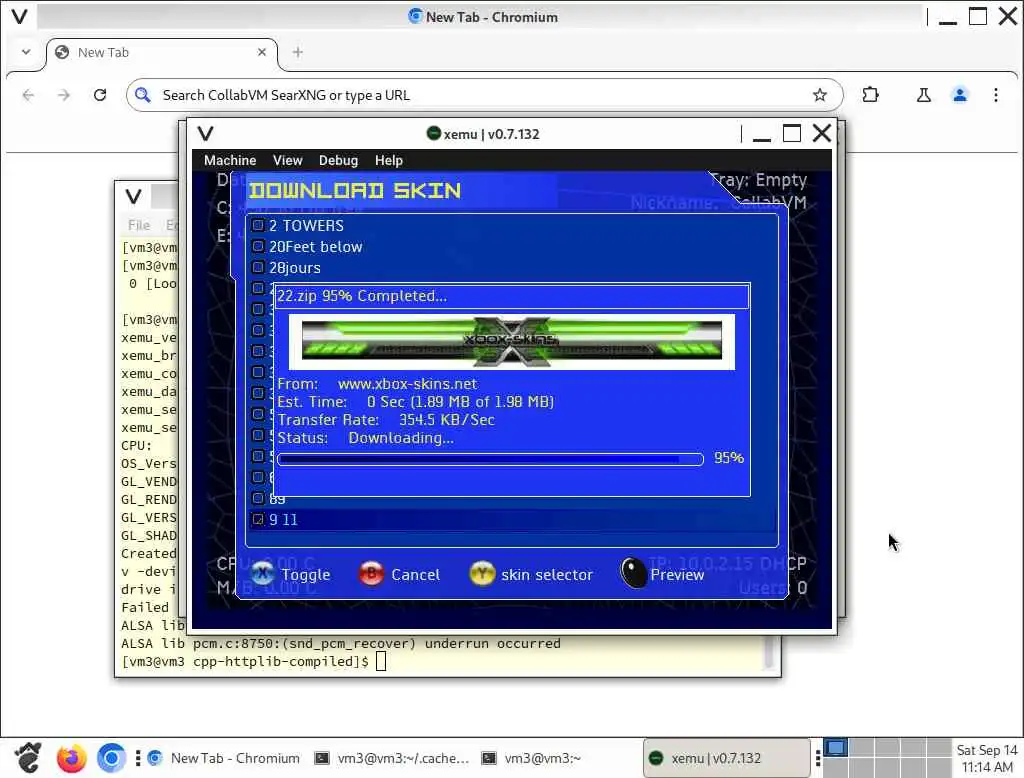1024x778 pixels.
Task: Click the Preview label
Action: [677, 575]
